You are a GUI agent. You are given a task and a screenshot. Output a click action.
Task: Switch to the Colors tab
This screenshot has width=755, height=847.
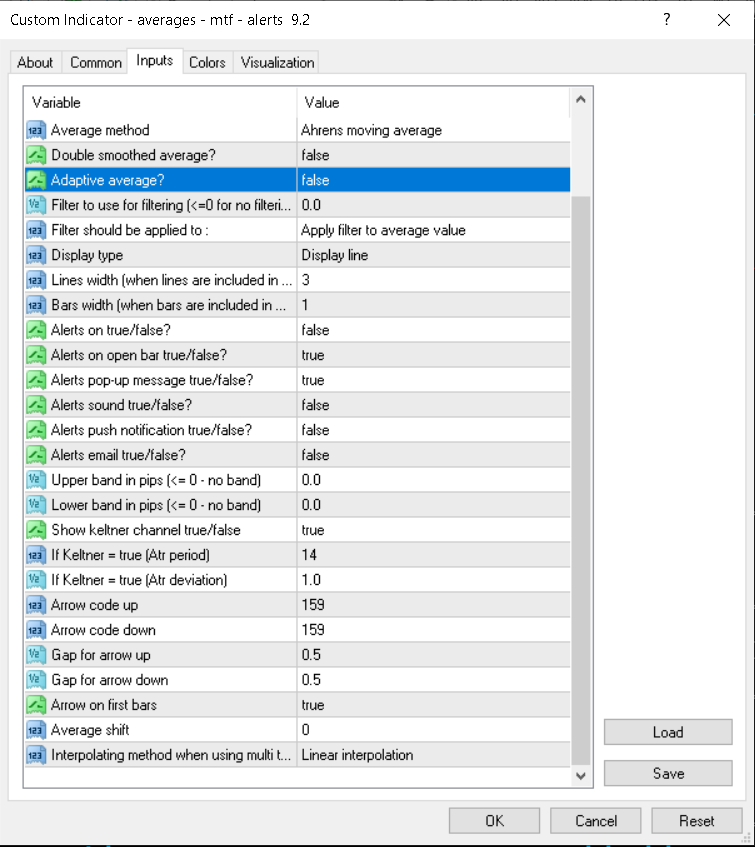point(207,62)
